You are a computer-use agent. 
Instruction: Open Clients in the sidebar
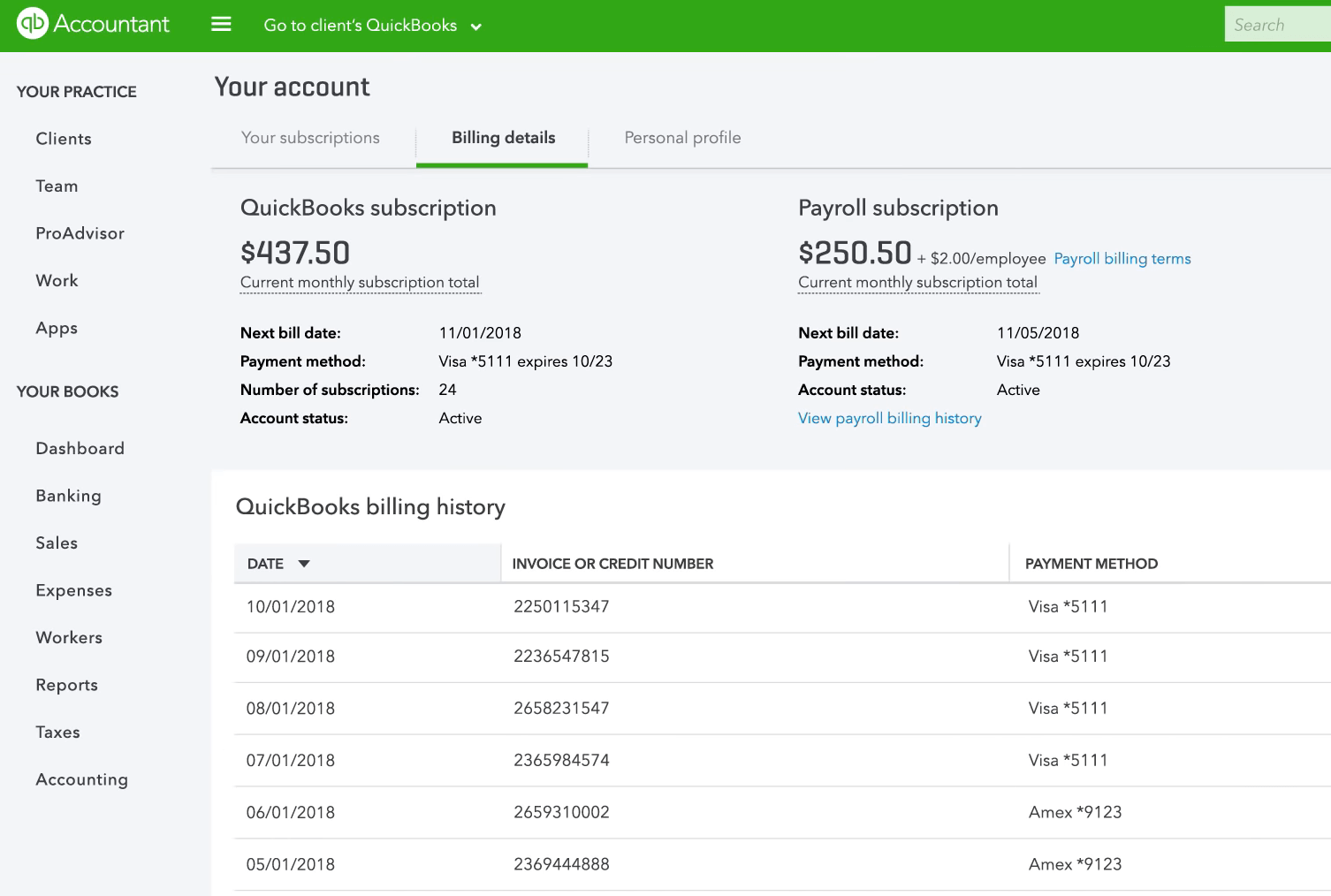(64, 139)
